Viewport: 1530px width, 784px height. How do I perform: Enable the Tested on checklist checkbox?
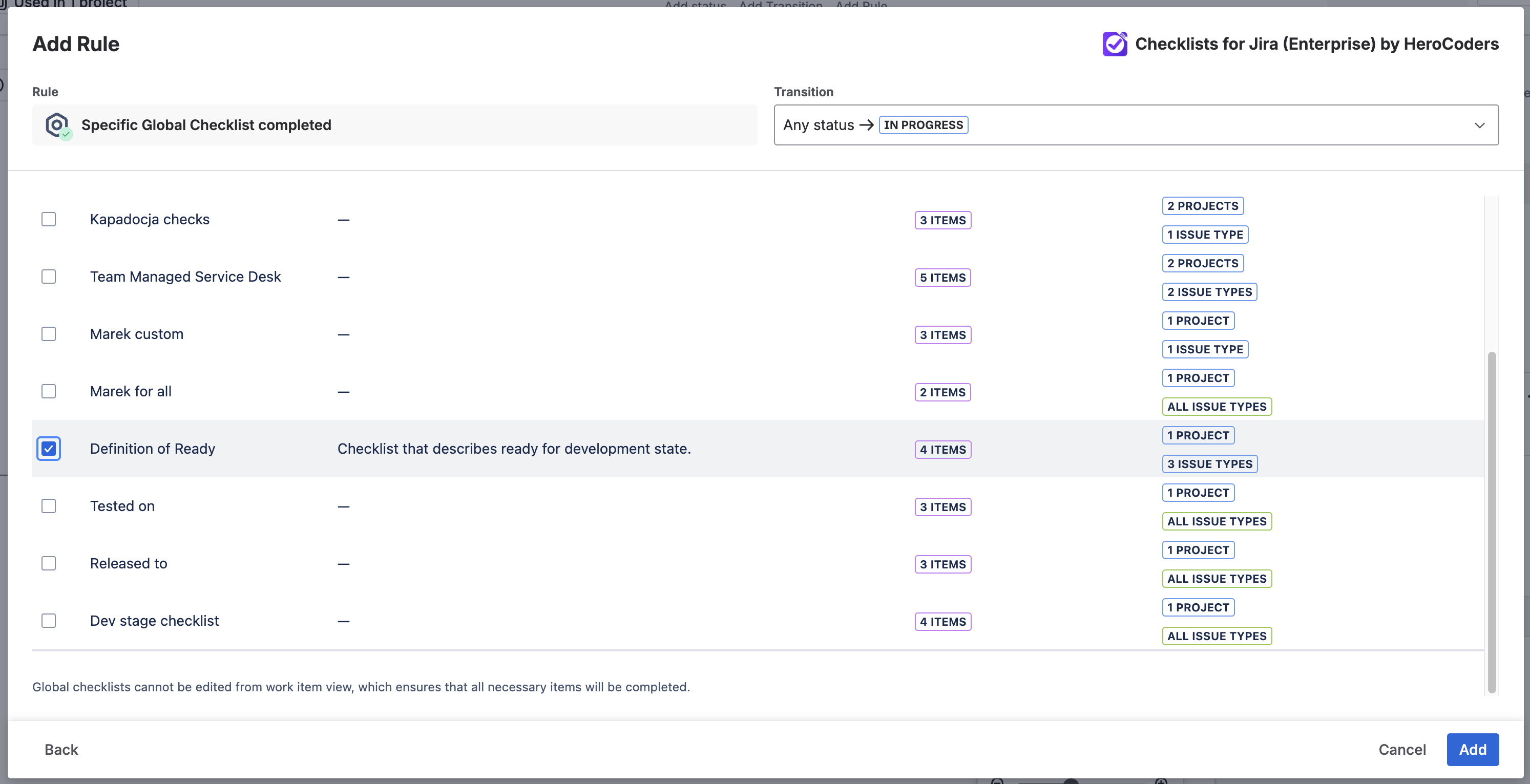[x=49, y=506]
